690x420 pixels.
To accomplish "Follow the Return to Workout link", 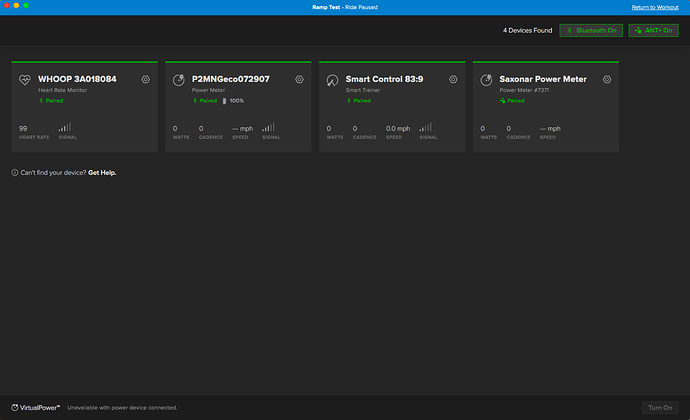I will [x=655, y=7].
